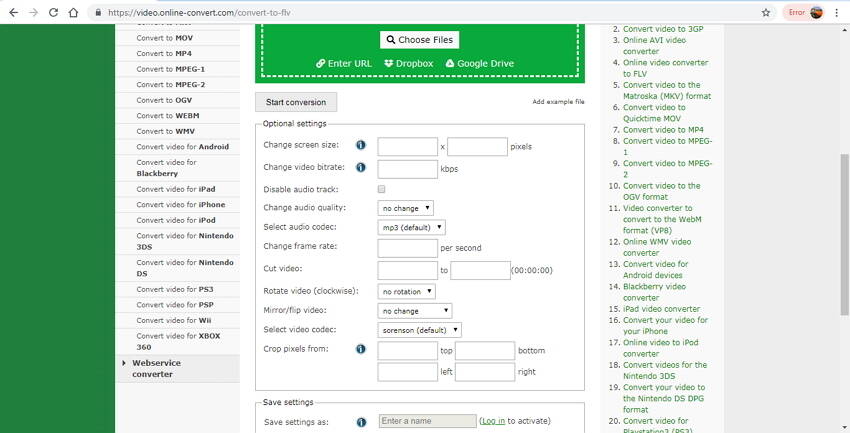Image resolution: width=850 pixels, height=433 pixels.
Task: Click the Add example file link
Action: pos(558,102)
